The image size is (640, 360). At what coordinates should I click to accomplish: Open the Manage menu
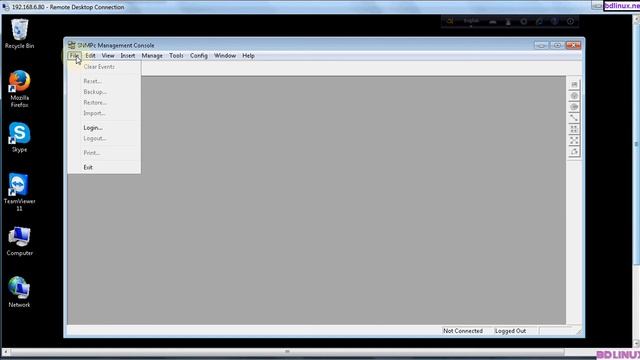[x=152, y=56]
